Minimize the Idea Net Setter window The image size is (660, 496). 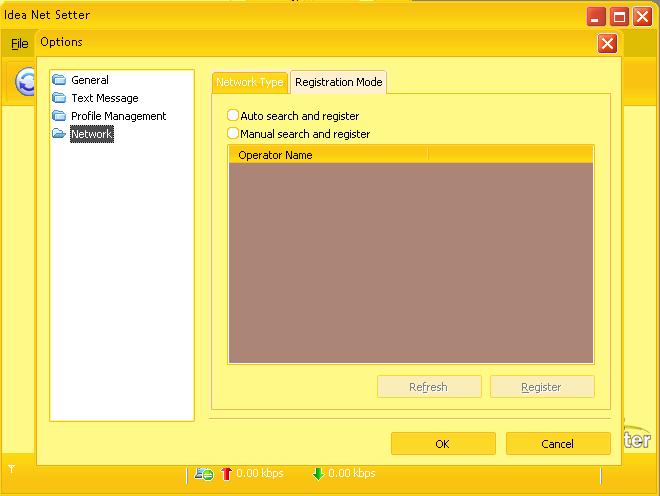(x=596, y=17)
